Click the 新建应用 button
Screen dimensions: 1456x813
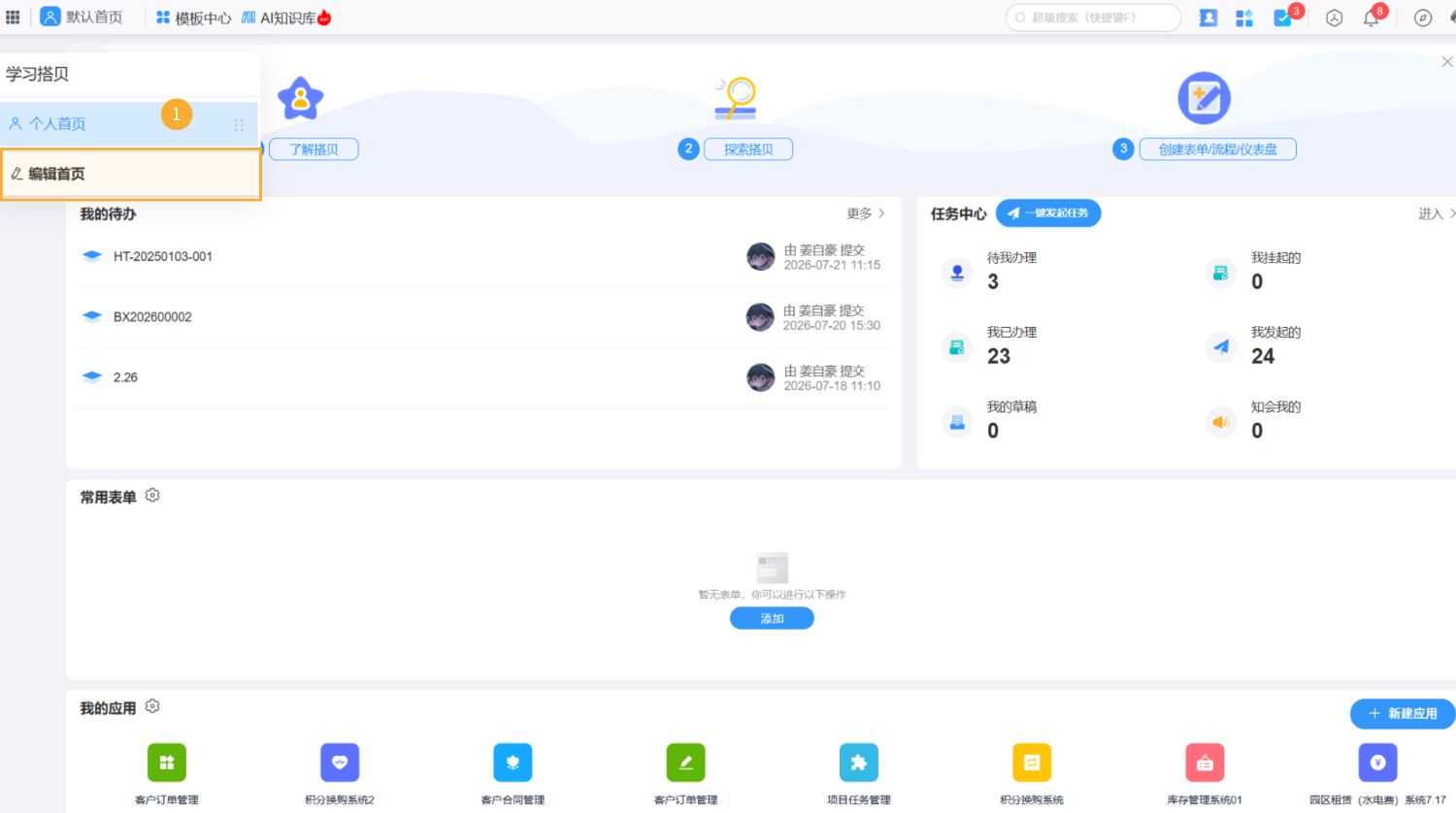[1403, 713]
